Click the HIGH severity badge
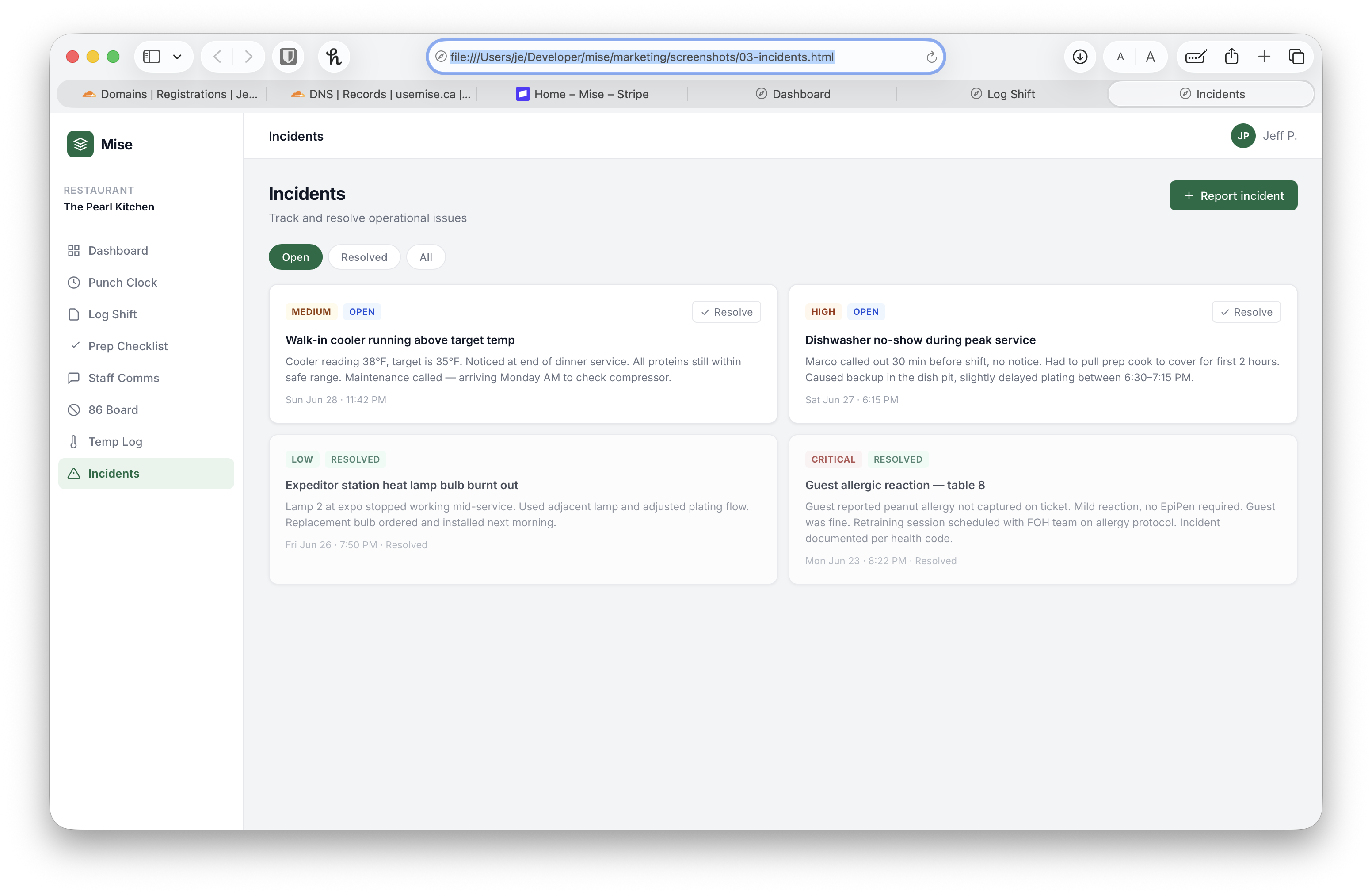This screenshot has width=1372, height=895. pos(823,312)
